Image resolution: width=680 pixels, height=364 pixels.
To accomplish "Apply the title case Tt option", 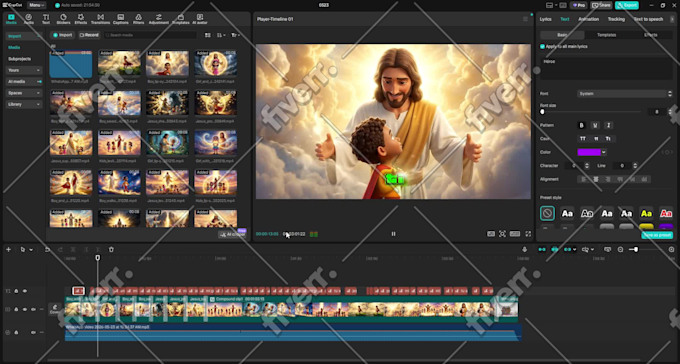I will tap(608, 139).
